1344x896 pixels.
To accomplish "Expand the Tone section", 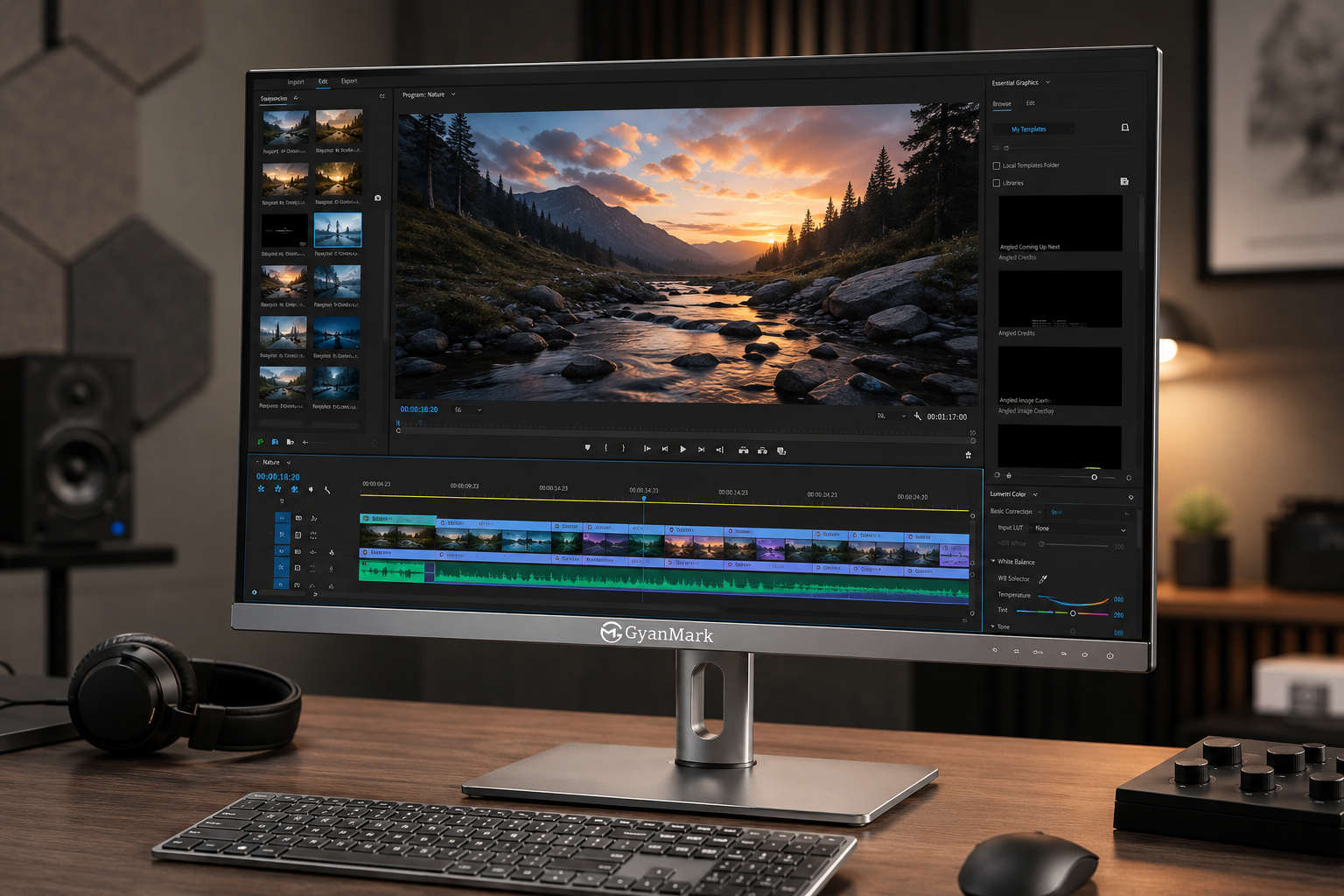I will 993,626.
